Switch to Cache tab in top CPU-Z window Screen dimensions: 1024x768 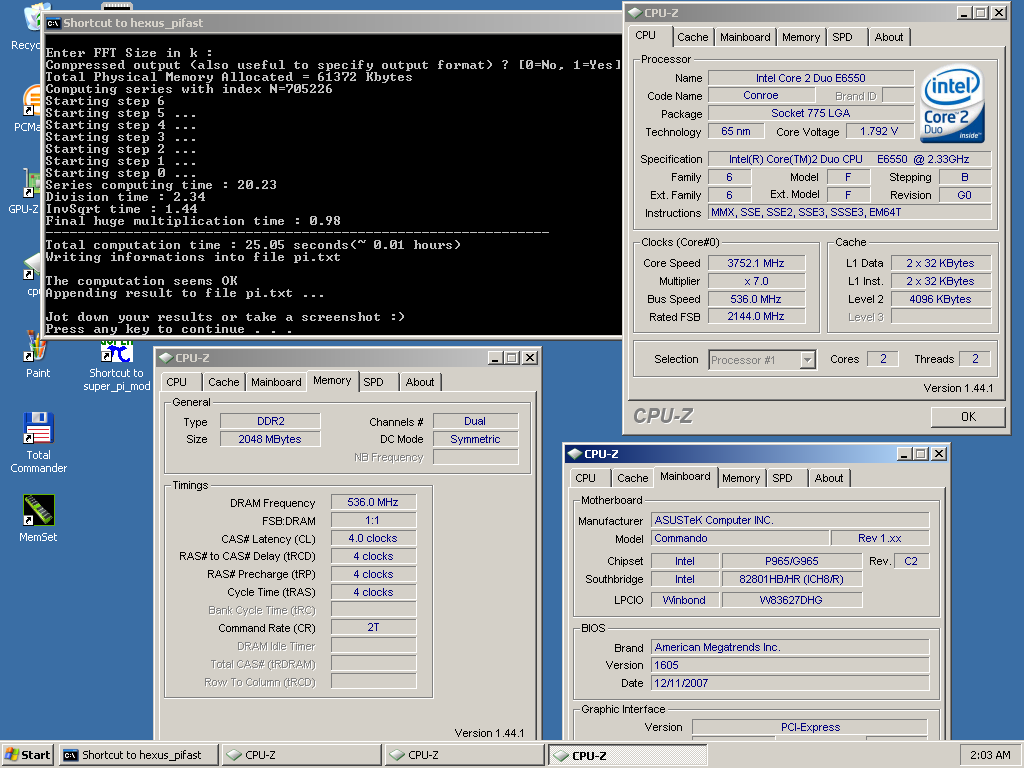coord(692,37)
